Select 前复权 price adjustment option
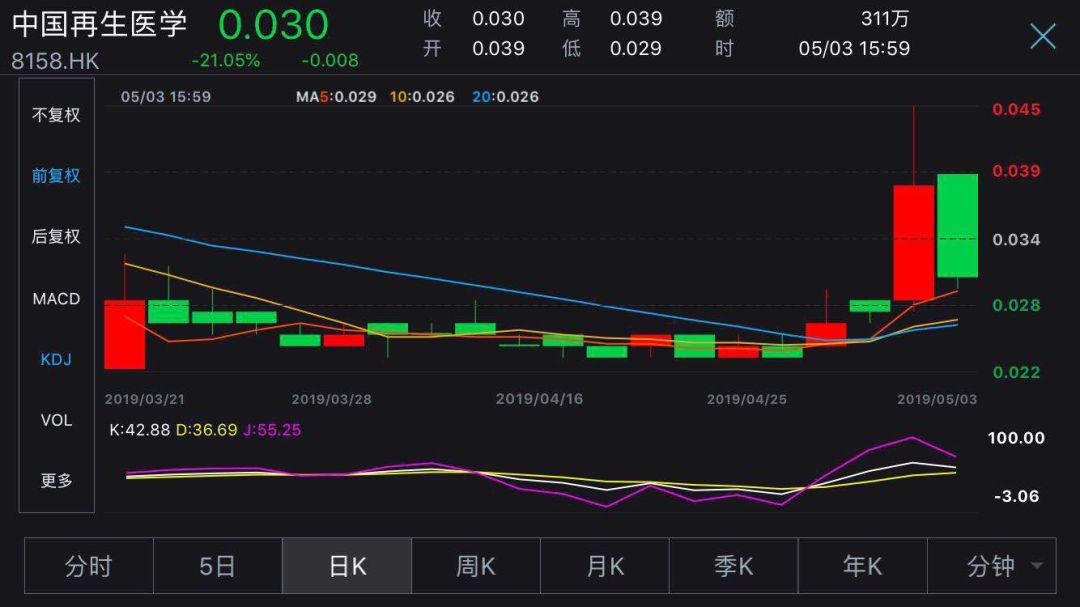The height and width of the screenshot is (607, 1080). (56, 176)
